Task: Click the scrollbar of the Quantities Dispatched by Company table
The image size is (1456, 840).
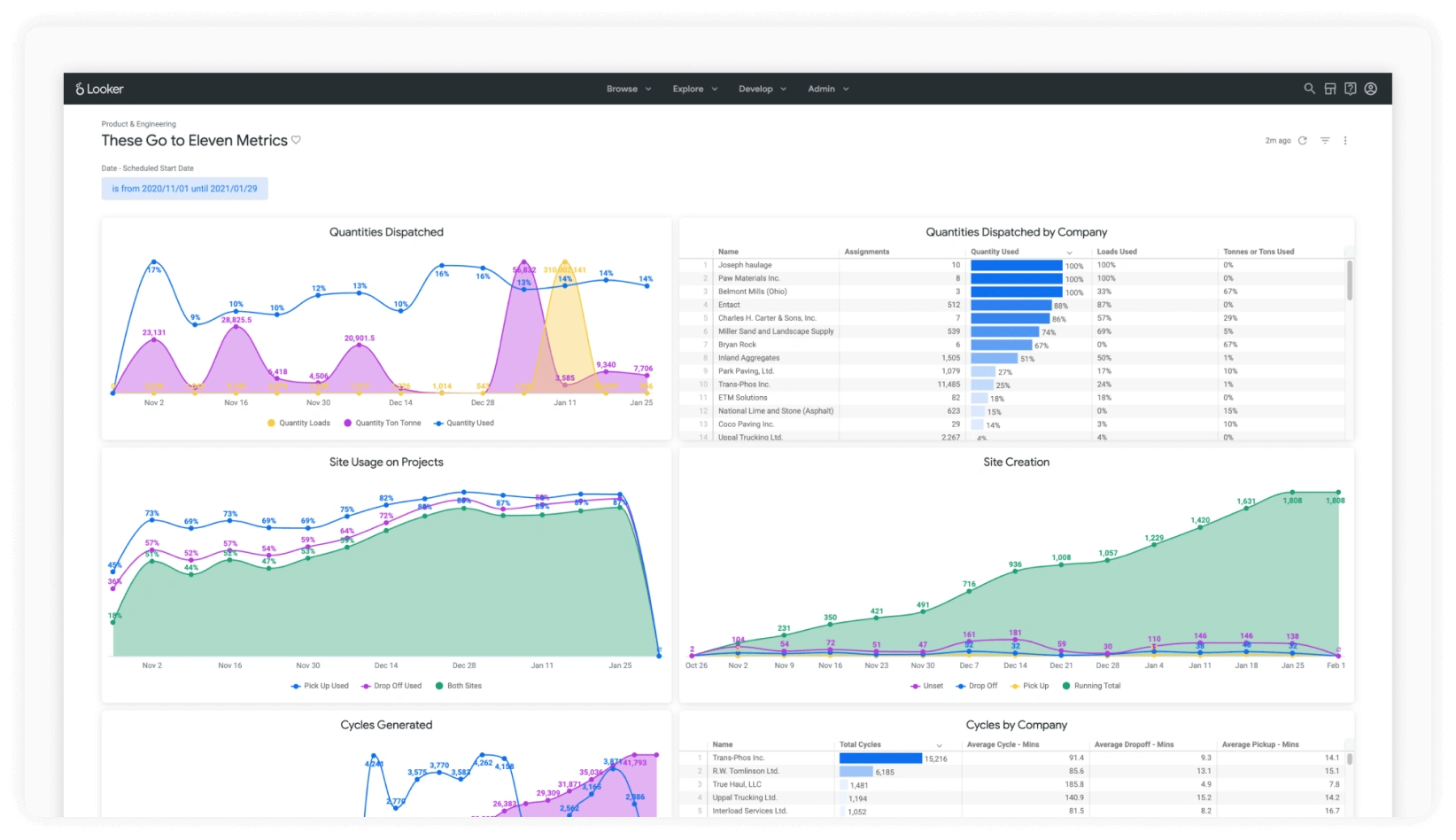Action: pos(1350,280)
